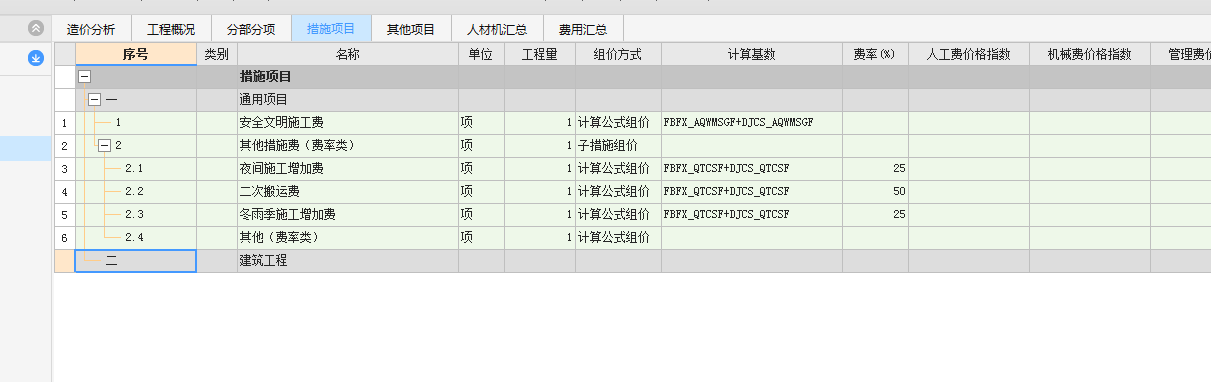Select the 二 node in 序号 column
This screenshot has width=1211, height=382.
tap(136, 261)
